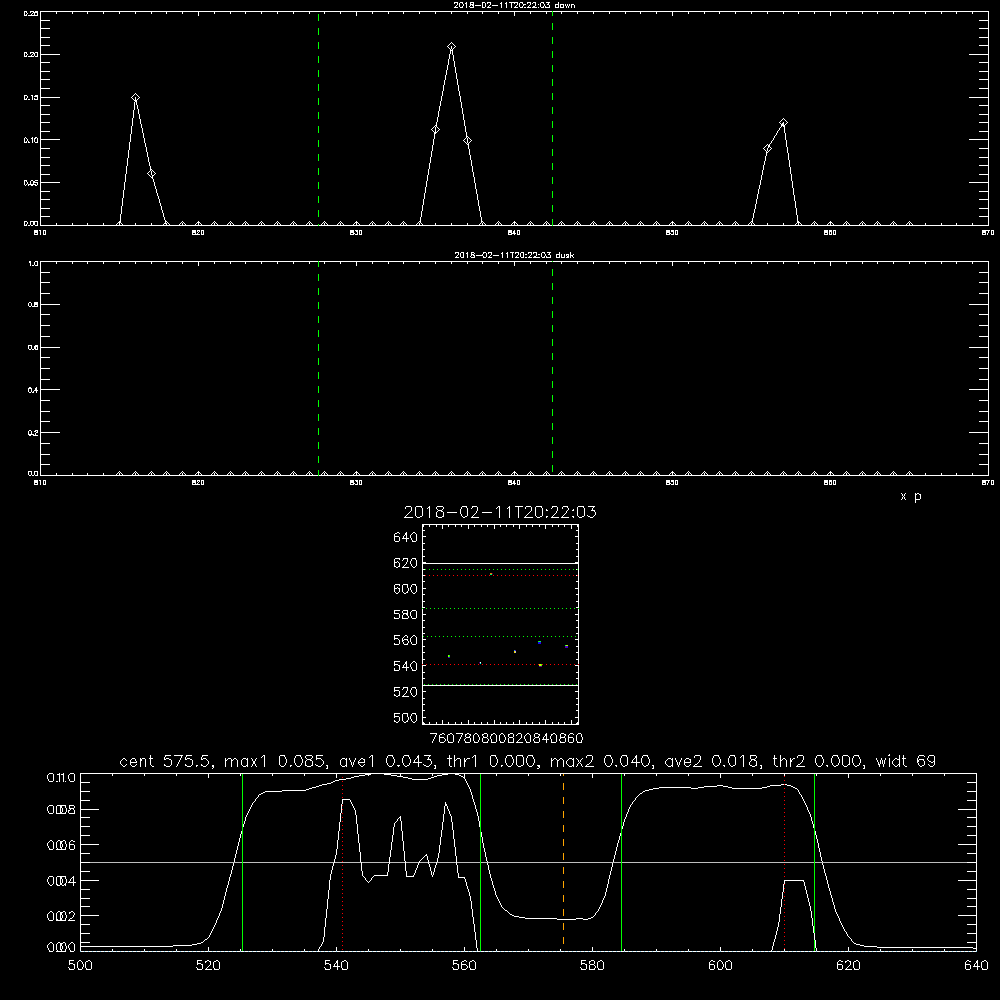
Task: Click the red dotted line near 610 in center plot
Action: 500,576
